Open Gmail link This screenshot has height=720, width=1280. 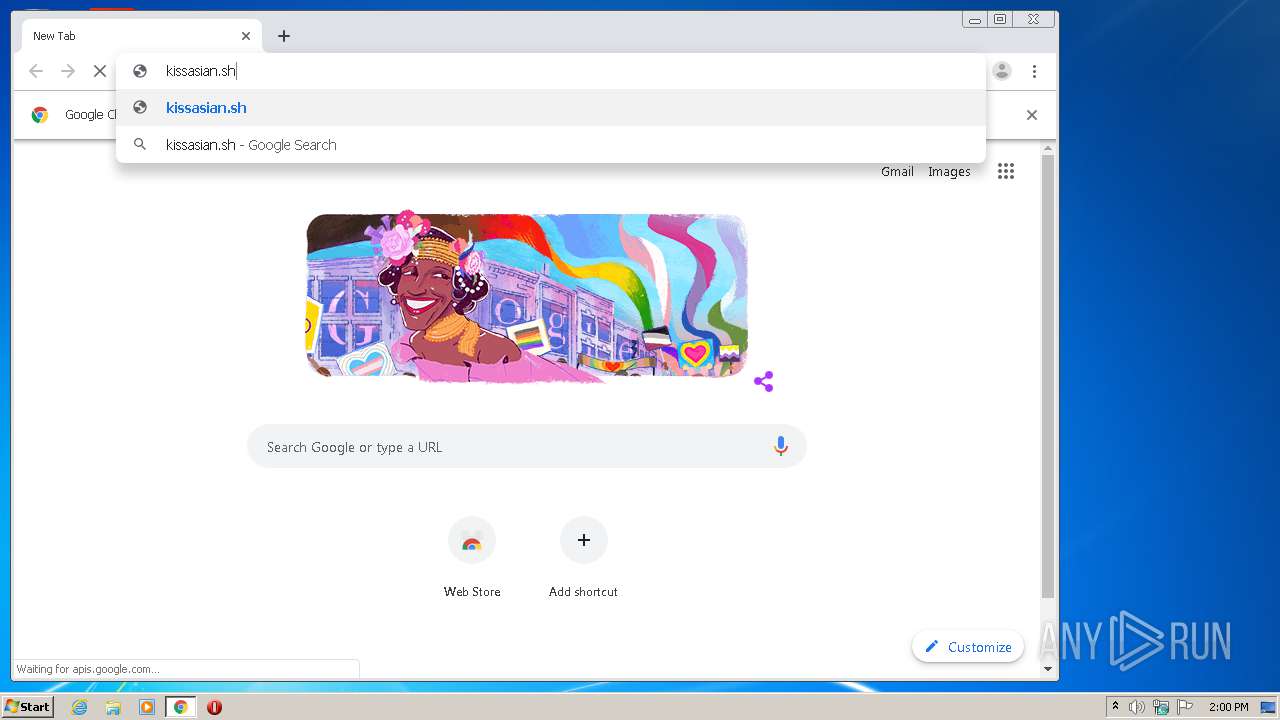click(x=897, y=172)
